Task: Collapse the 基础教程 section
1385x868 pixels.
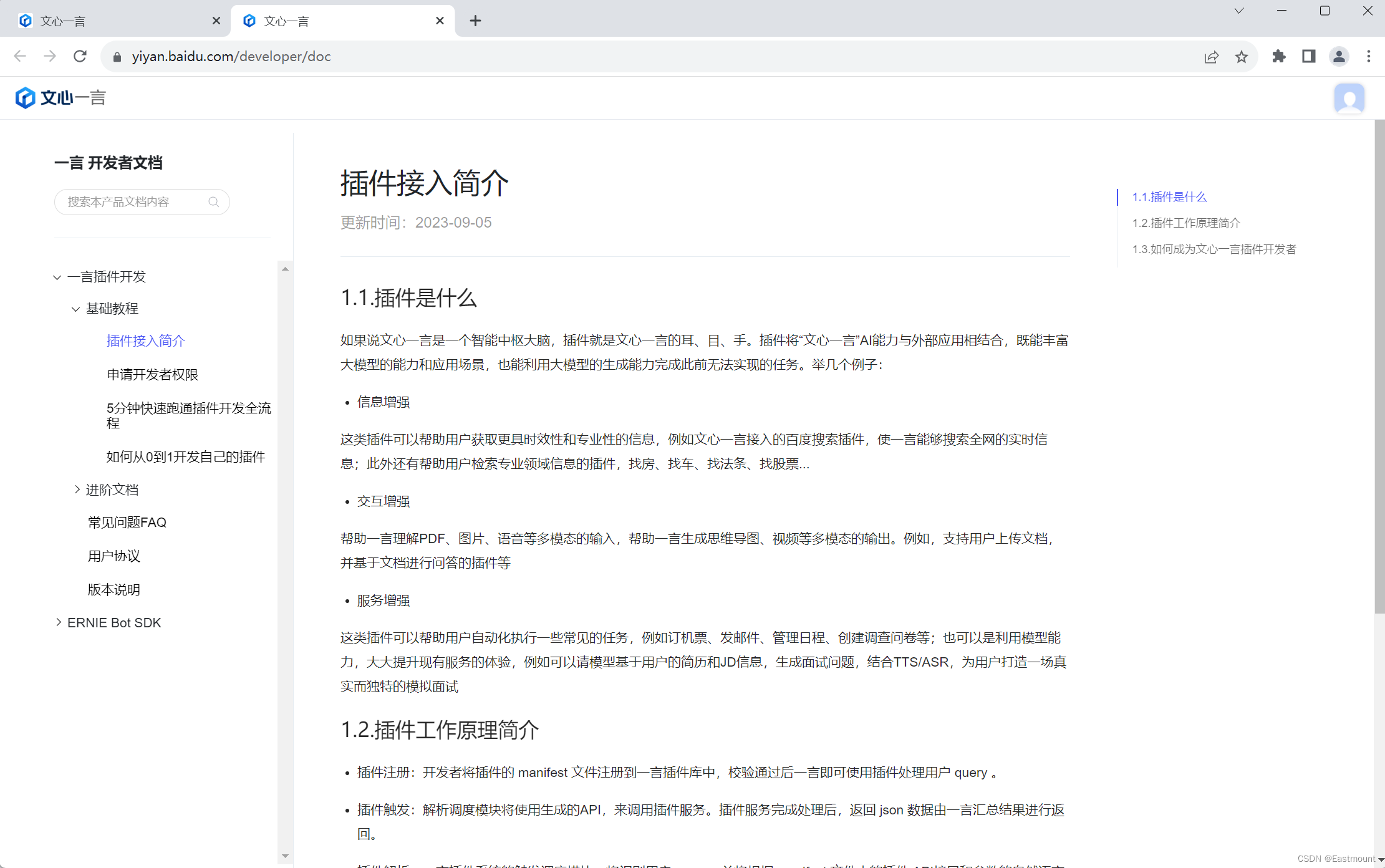Action: (76, 309)
